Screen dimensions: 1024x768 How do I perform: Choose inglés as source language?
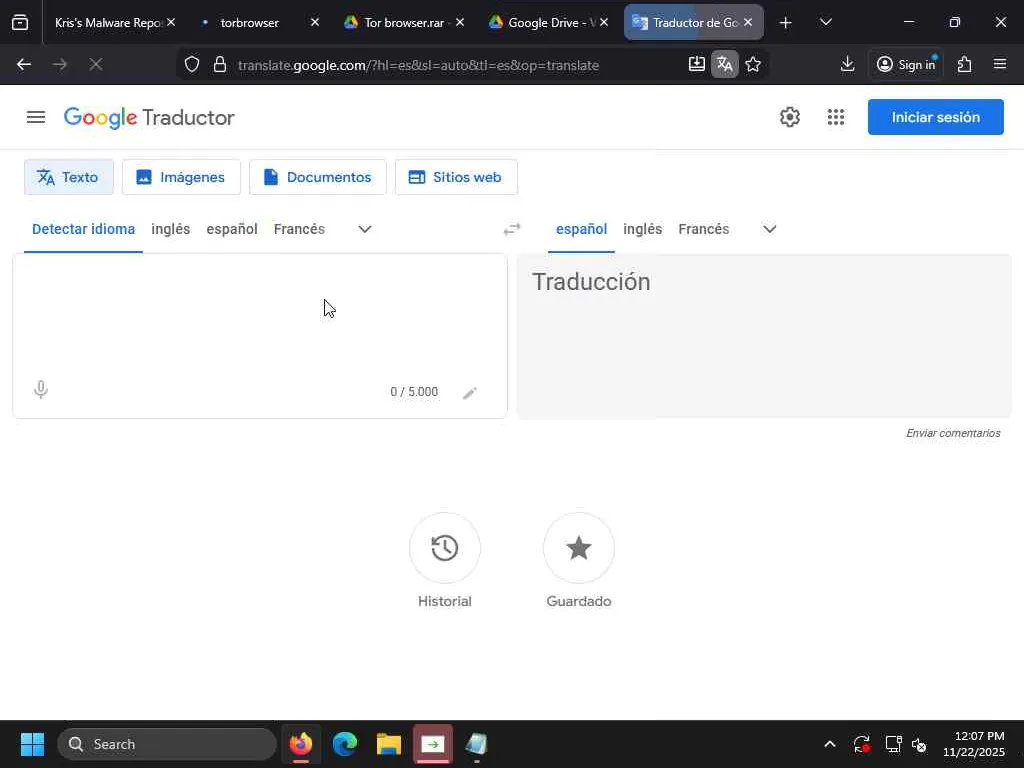coord(170,229)
